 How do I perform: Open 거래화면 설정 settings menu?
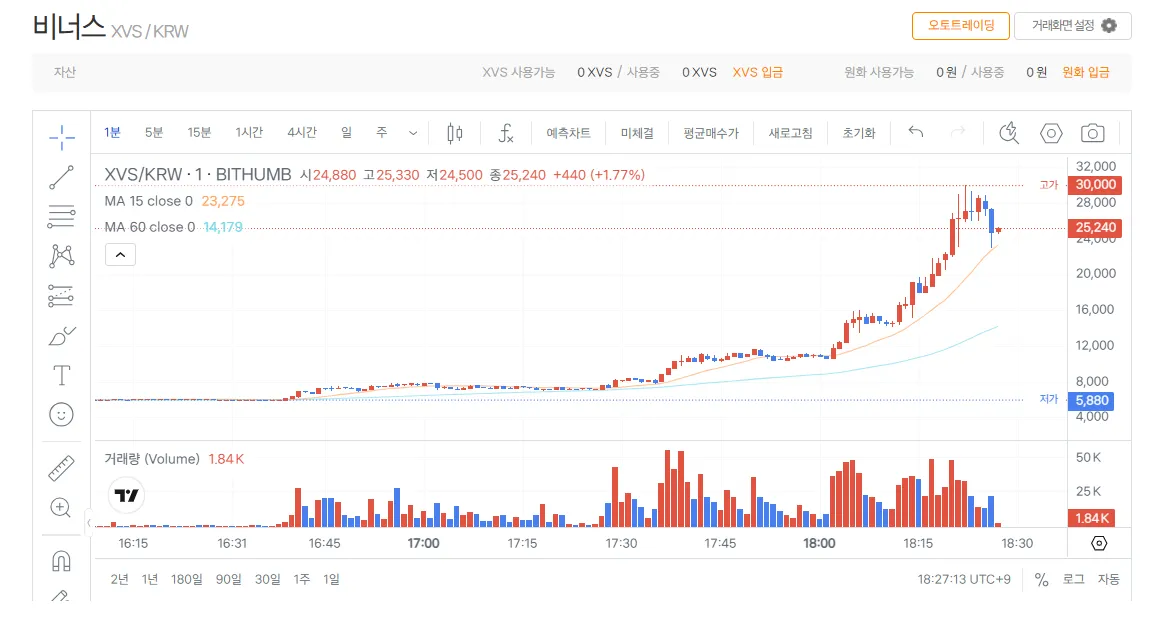coord(1072,26)
